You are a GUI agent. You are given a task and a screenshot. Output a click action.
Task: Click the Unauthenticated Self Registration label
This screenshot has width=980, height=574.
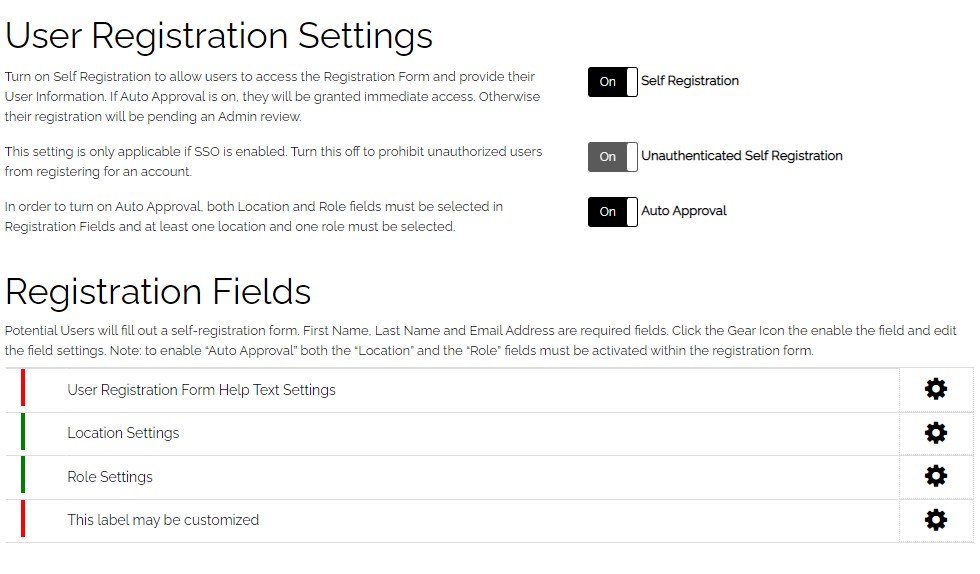(742, 156)
